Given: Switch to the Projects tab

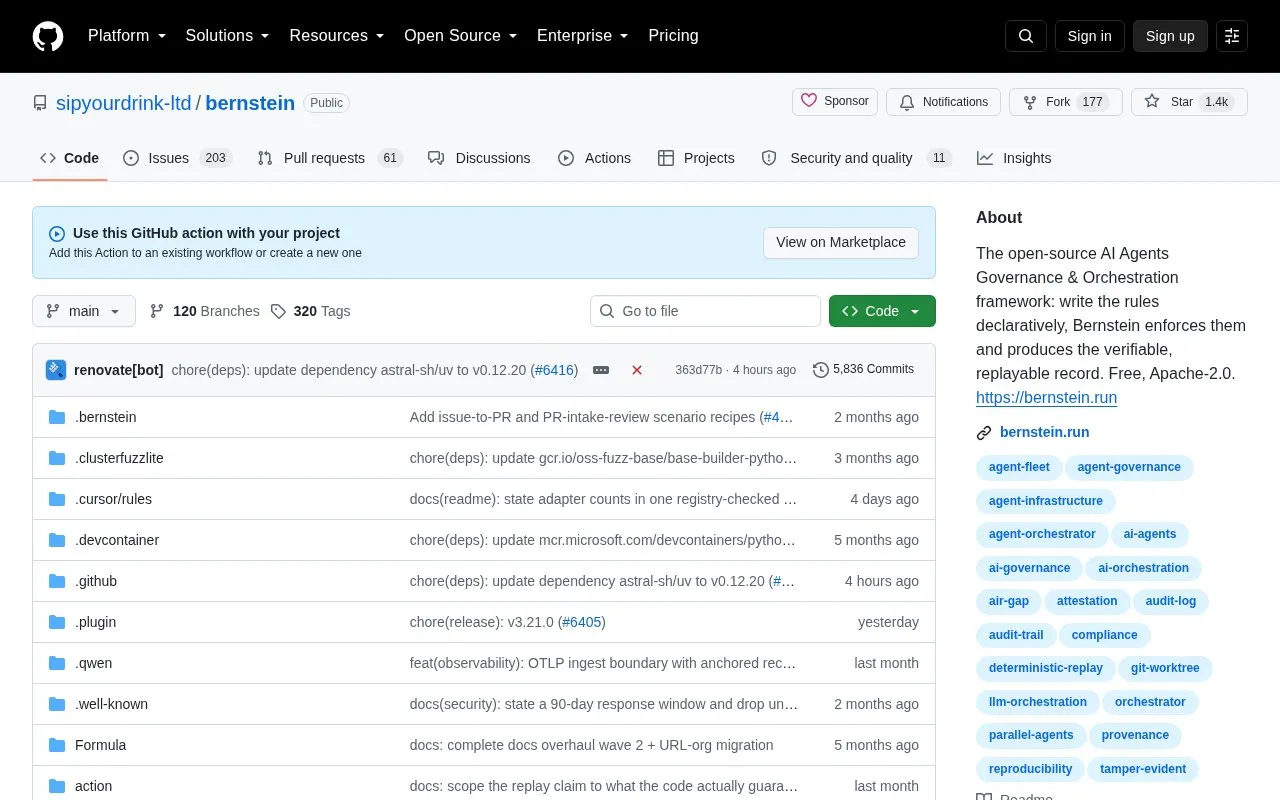Looking at the screenshot, I should 696,158.
